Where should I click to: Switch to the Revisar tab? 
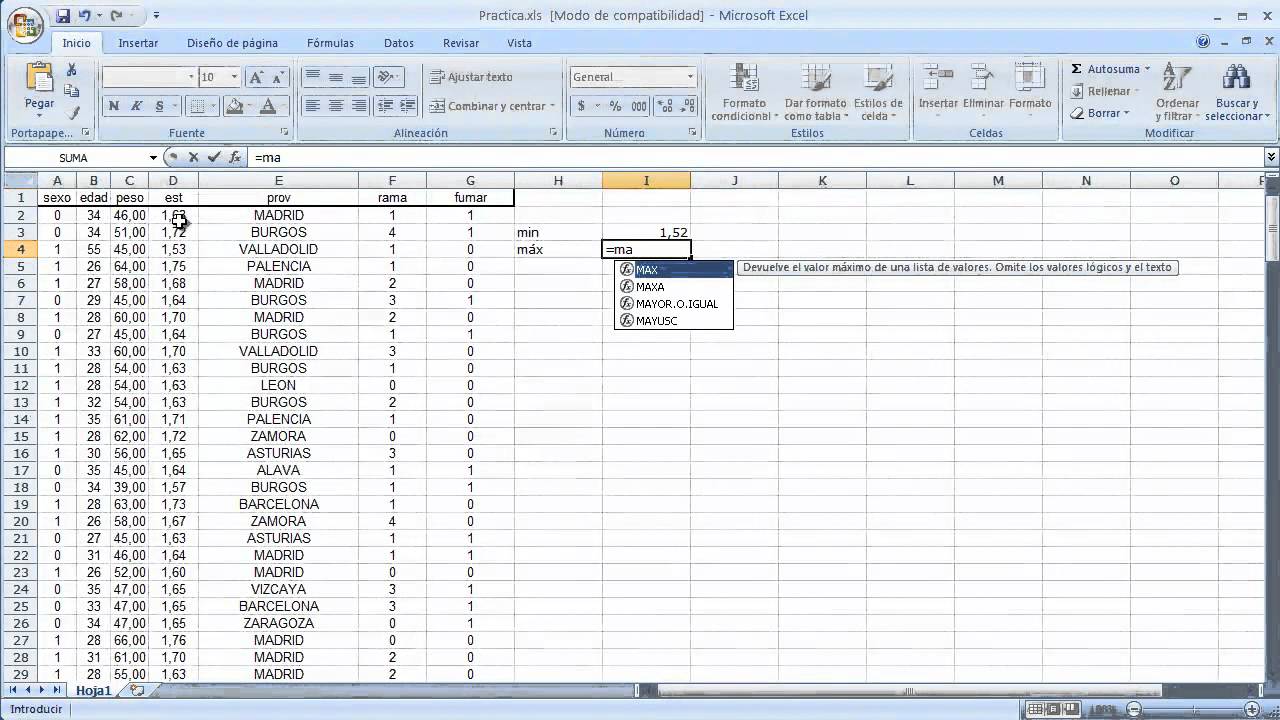[461, 43]
